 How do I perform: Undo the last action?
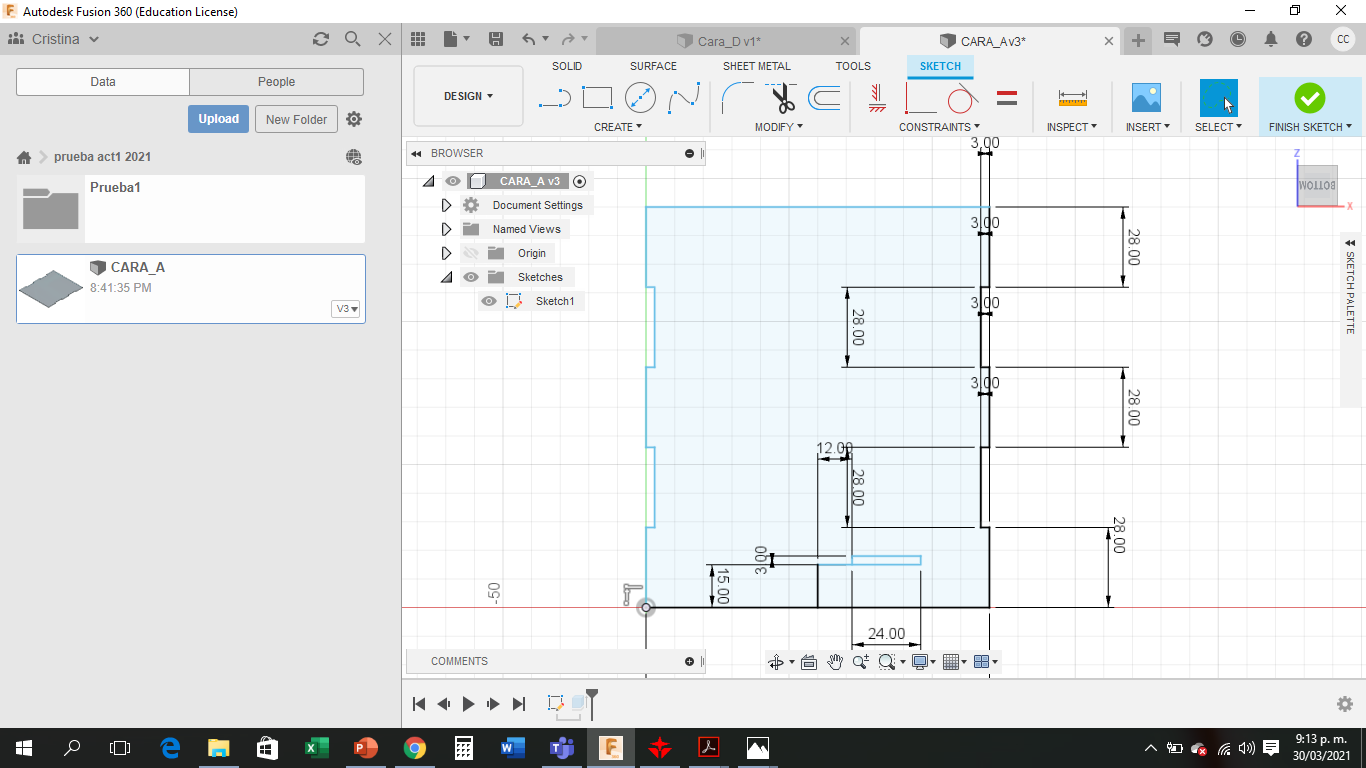[x=528, y=39]
